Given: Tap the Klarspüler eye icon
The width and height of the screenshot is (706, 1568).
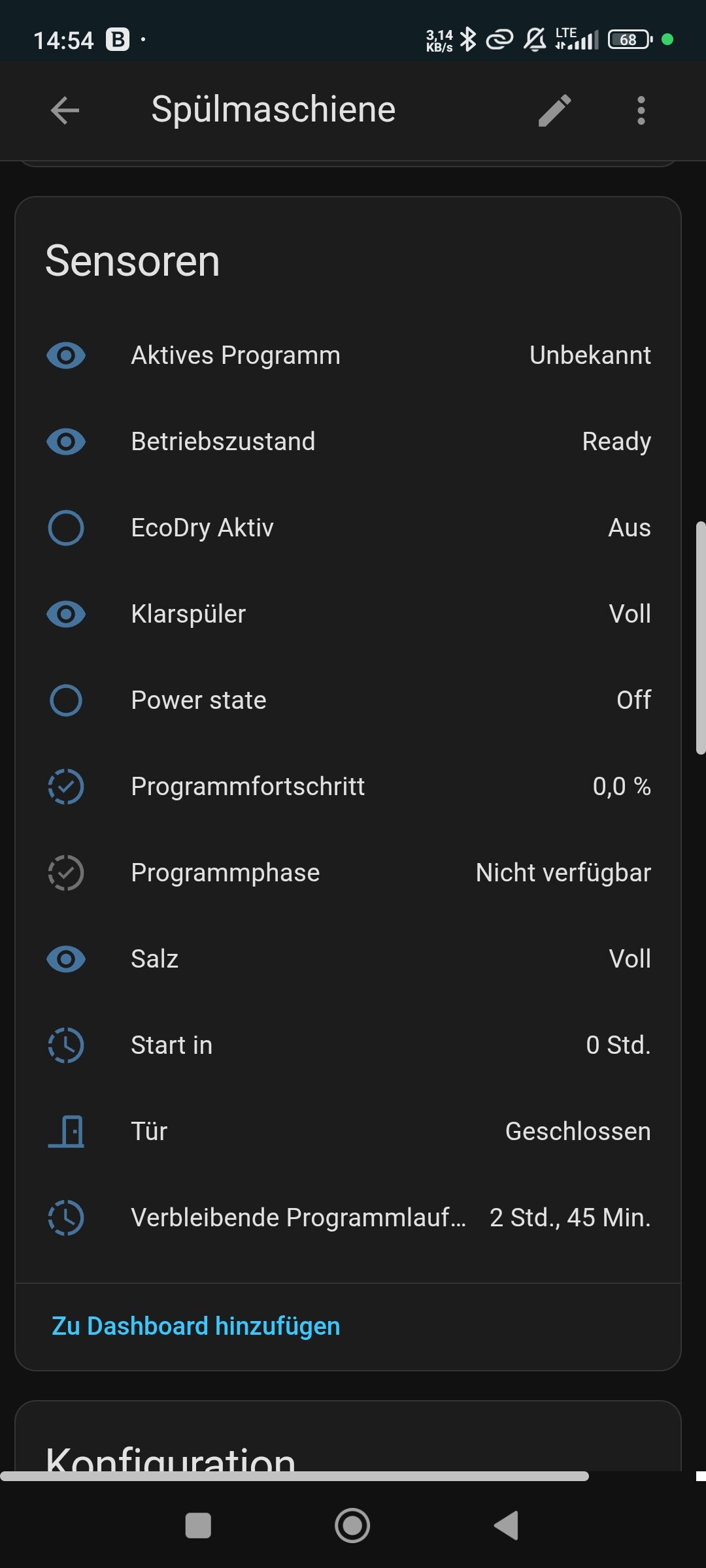Looking at the screenshot, I should 66,614.
